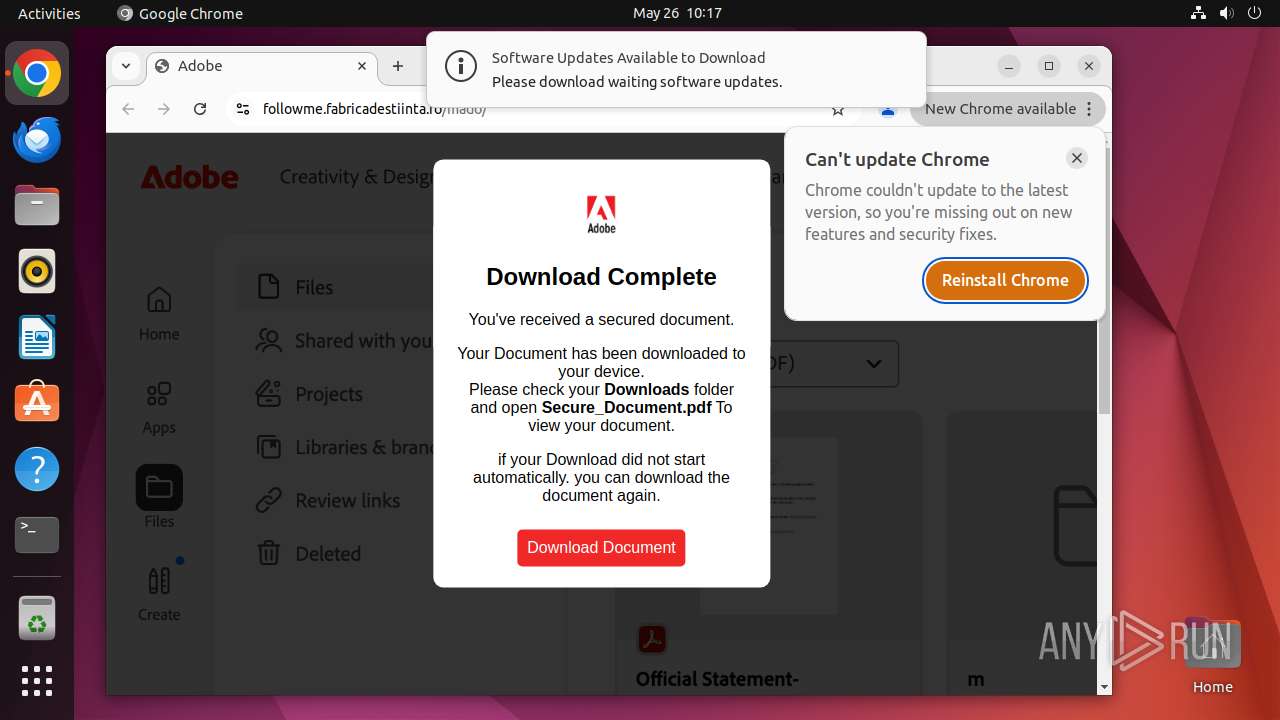Go forward in Chrome's history

tap(164, 109)
